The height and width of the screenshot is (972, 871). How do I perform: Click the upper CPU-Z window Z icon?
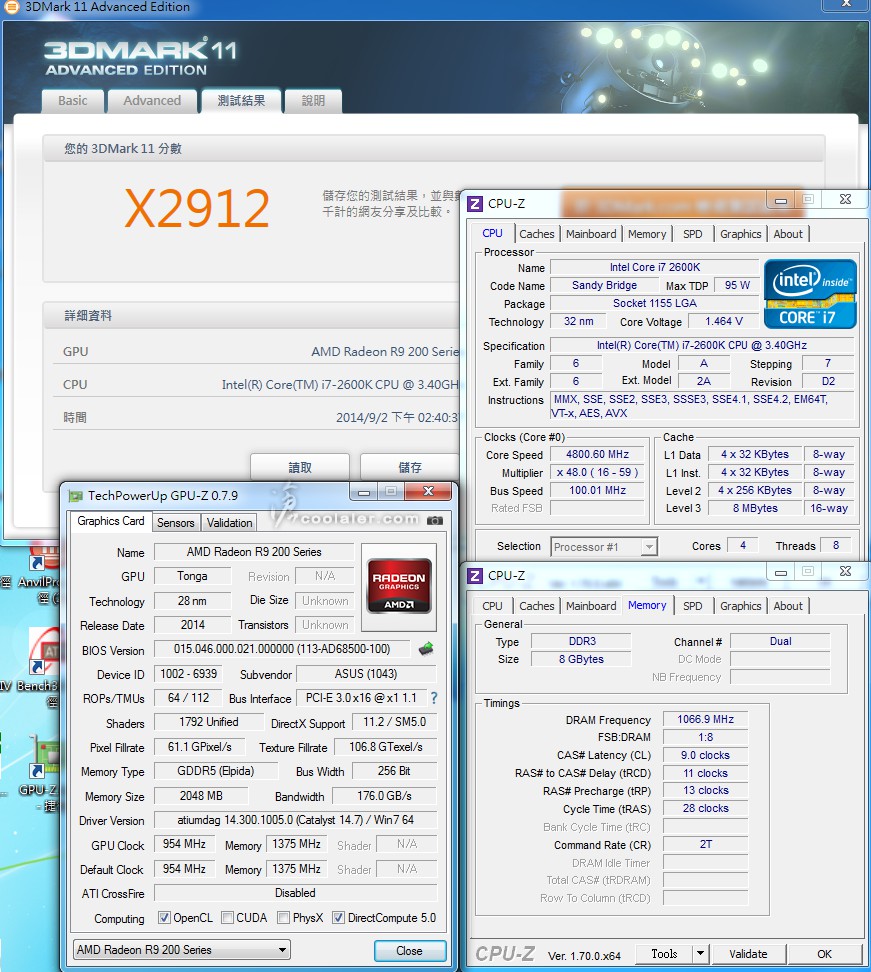475,203
